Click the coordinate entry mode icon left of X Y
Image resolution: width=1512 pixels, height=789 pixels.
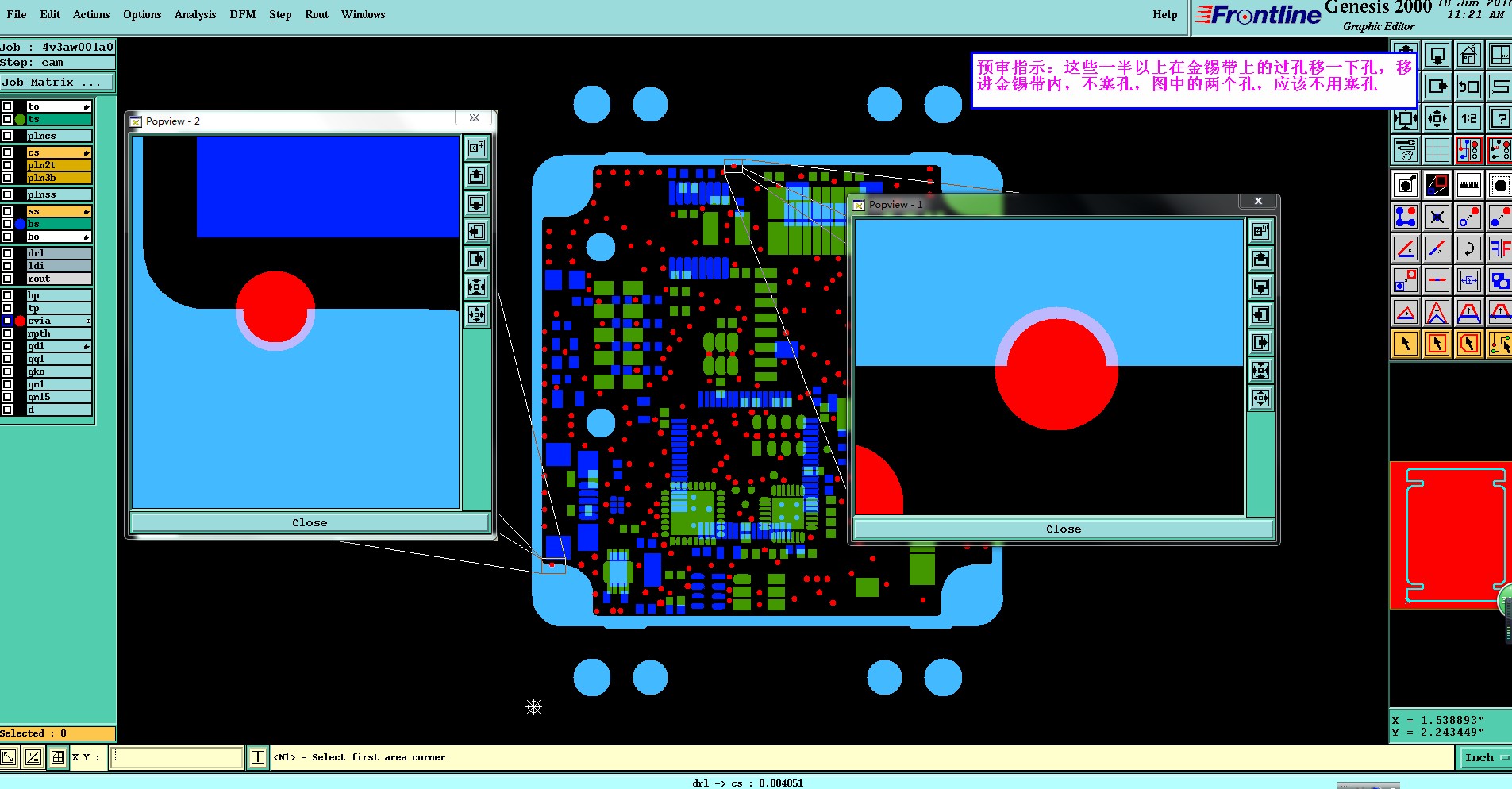click(58, 757)
